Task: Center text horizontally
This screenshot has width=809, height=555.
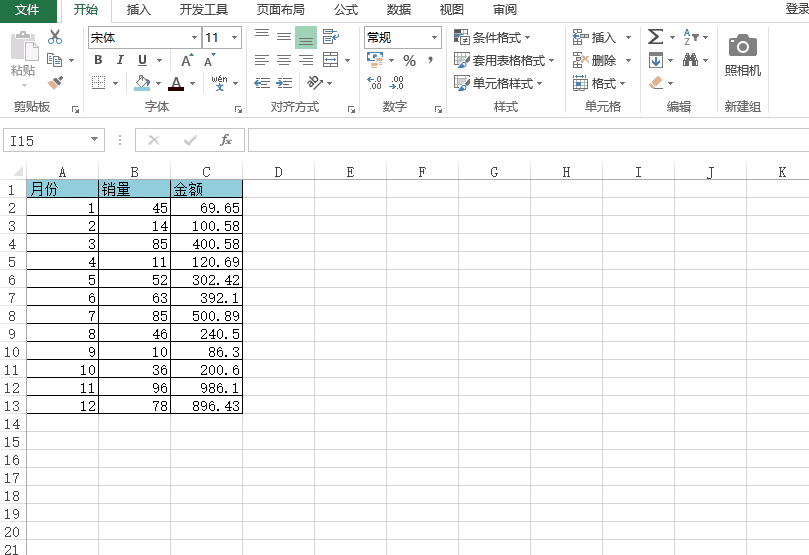Action: (x=284, y=60)
